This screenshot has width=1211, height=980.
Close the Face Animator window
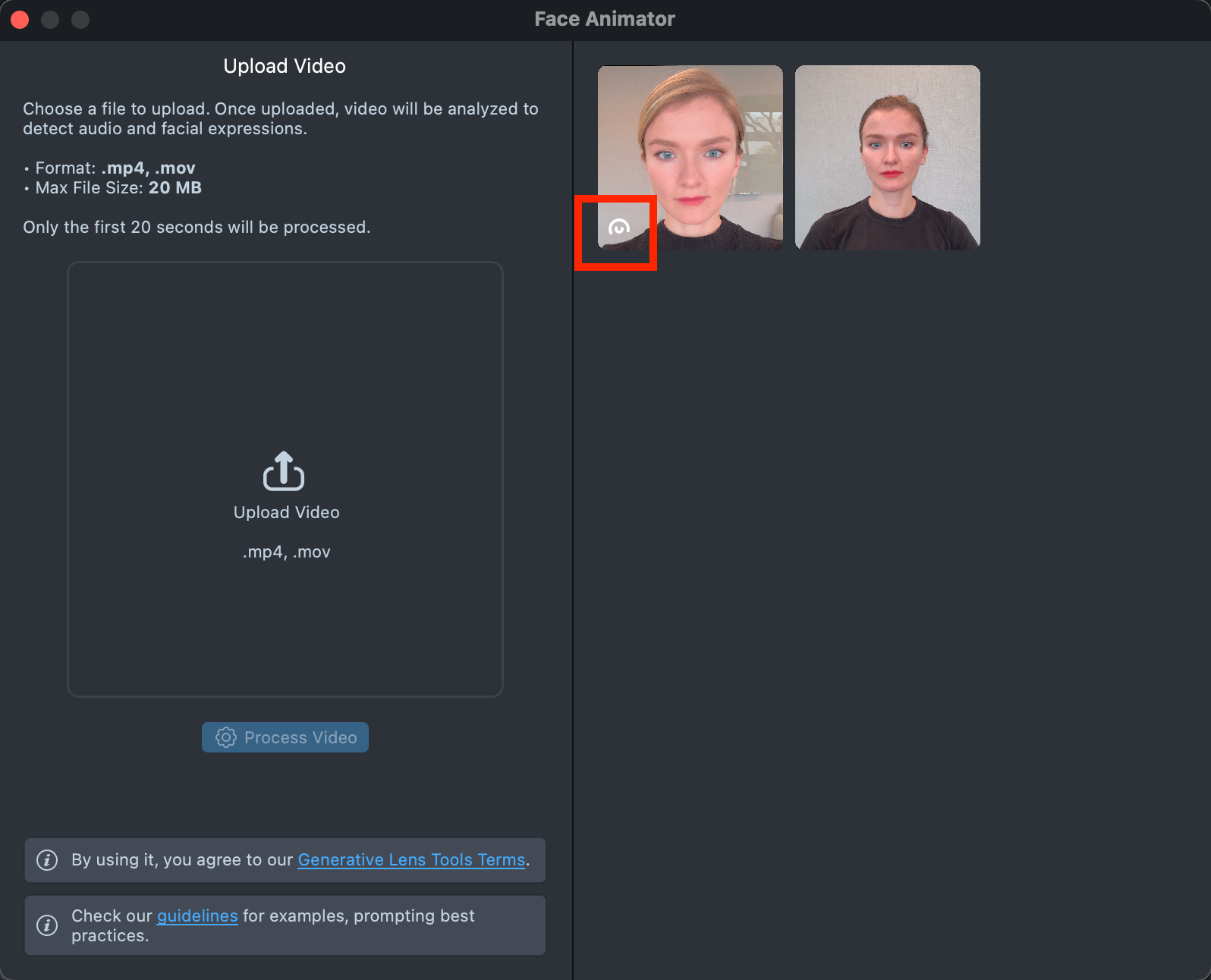20,20
